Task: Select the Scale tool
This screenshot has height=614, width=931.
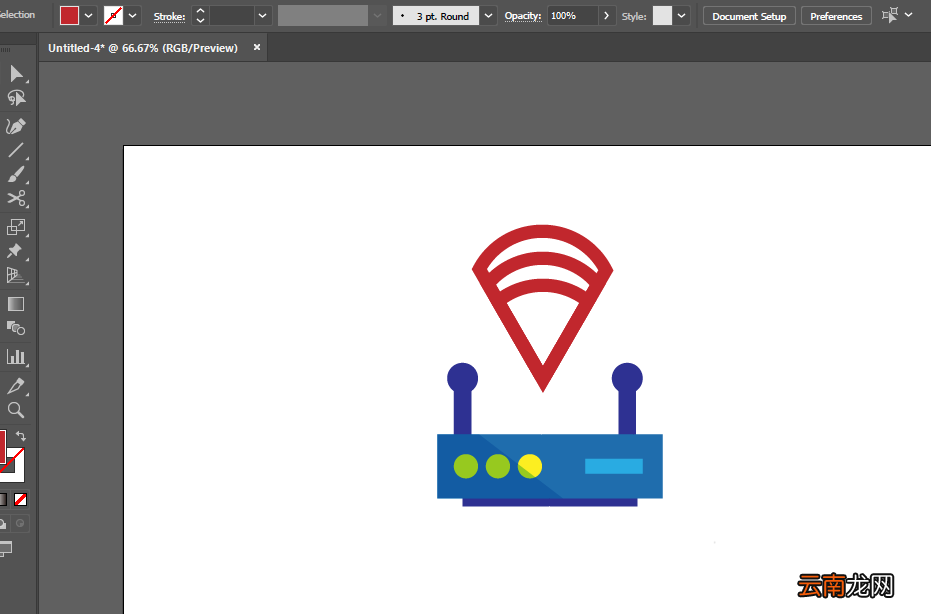Action: tap(16, 227)
